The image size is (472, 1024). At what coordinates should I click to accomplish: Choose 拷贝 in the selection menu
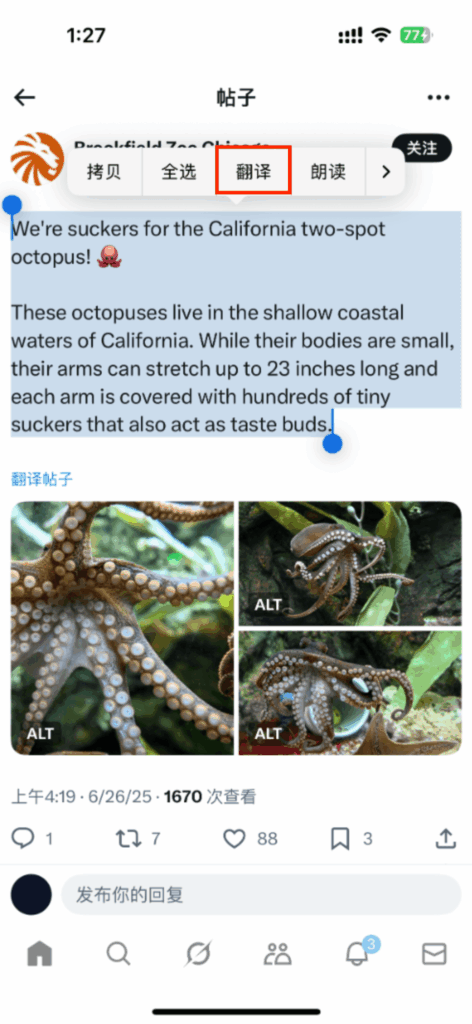[104, 172]
